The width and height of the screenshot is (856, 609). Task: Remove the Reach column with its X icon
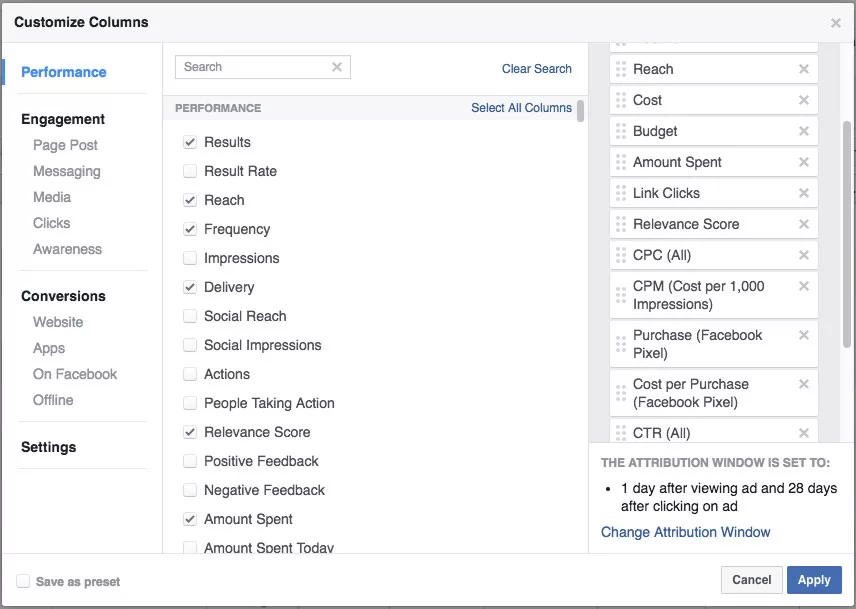[x=803, y=69]
